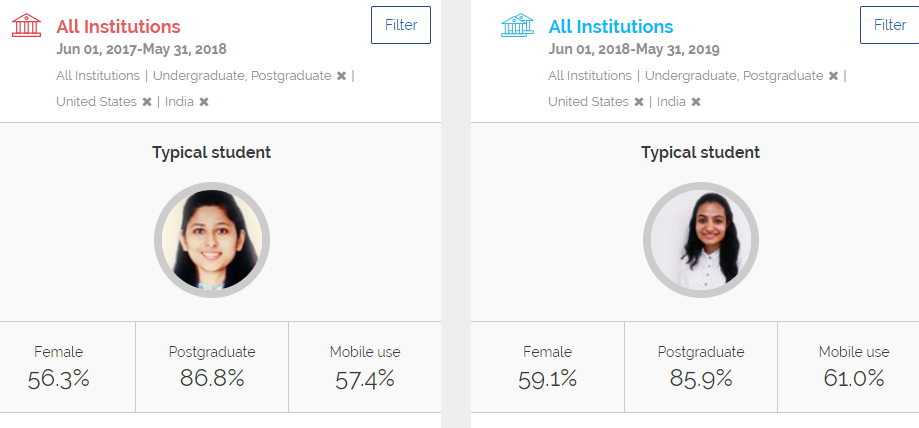Click the Mobile use 57.4% statistic
The image size is (919, 428).
[365, 367]
